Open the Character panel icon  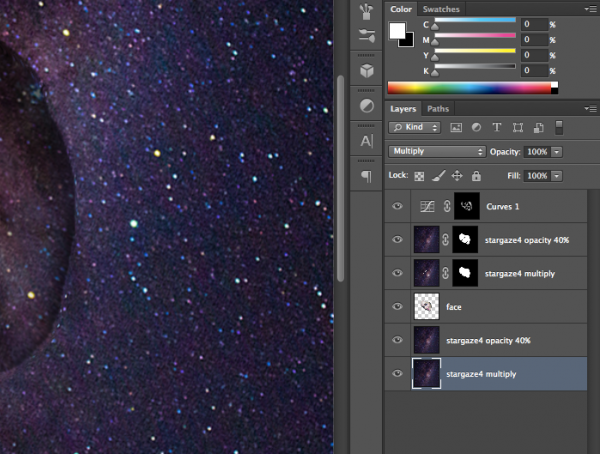pyautogui.click(x=366, y=141)
